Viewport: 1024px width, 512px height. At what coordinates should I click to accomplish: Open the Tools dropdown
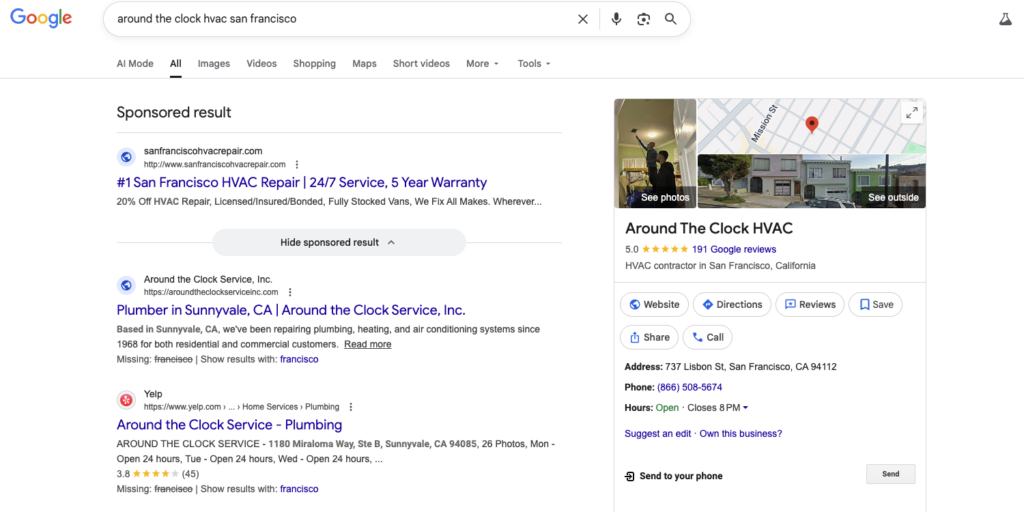(x=534, y=63)
